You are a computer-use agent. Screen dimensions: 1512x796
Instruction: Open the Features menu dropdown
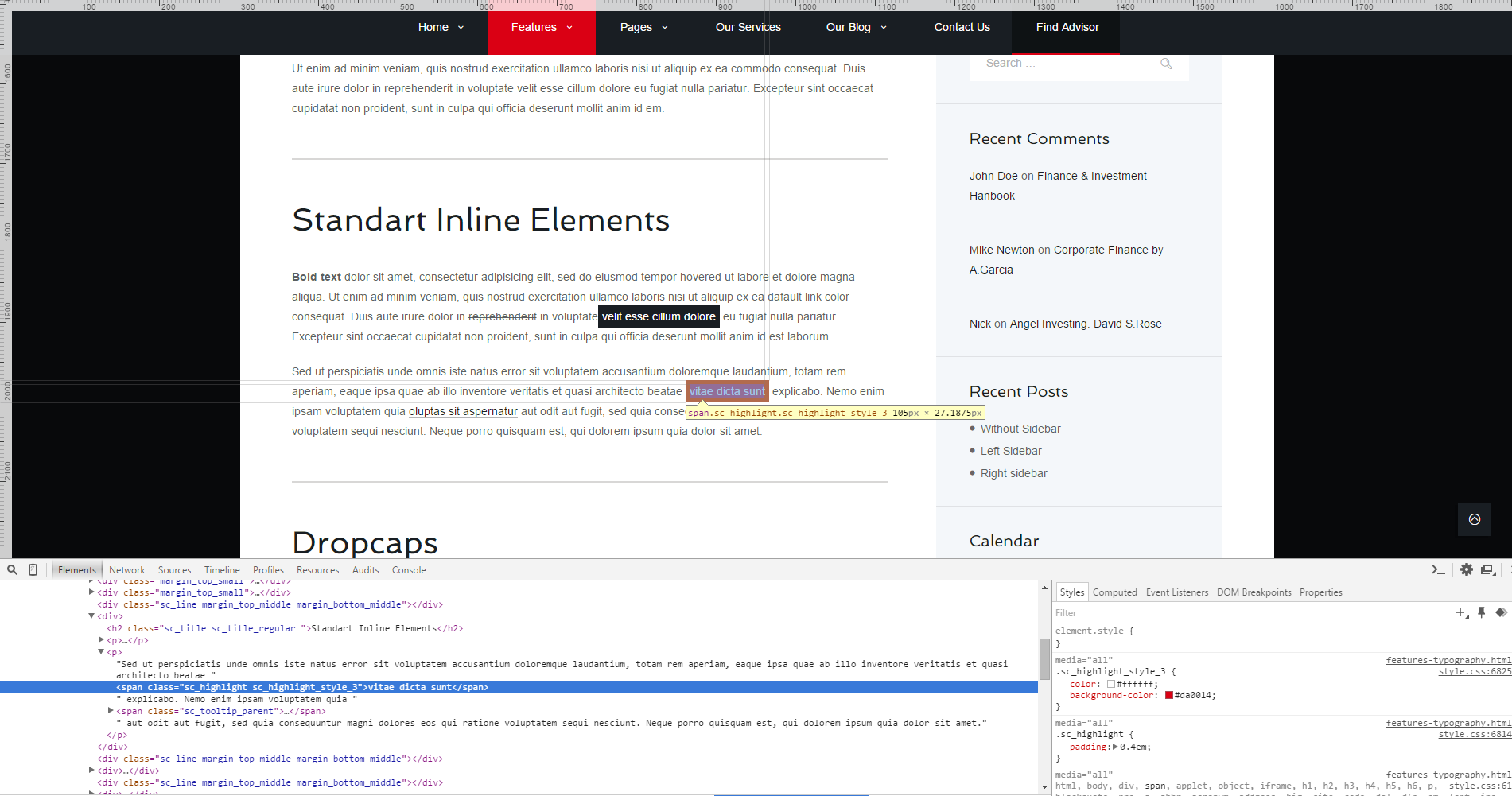[x=541, y=27]
